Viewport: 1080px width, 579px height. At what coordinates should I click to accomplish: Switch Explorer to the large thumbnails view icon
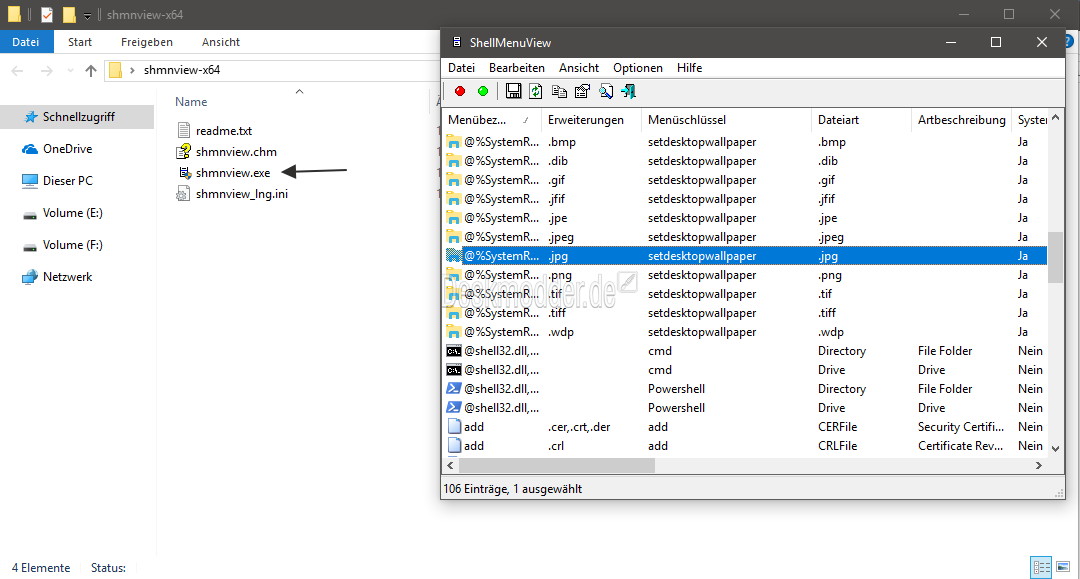click(1063, 567)
